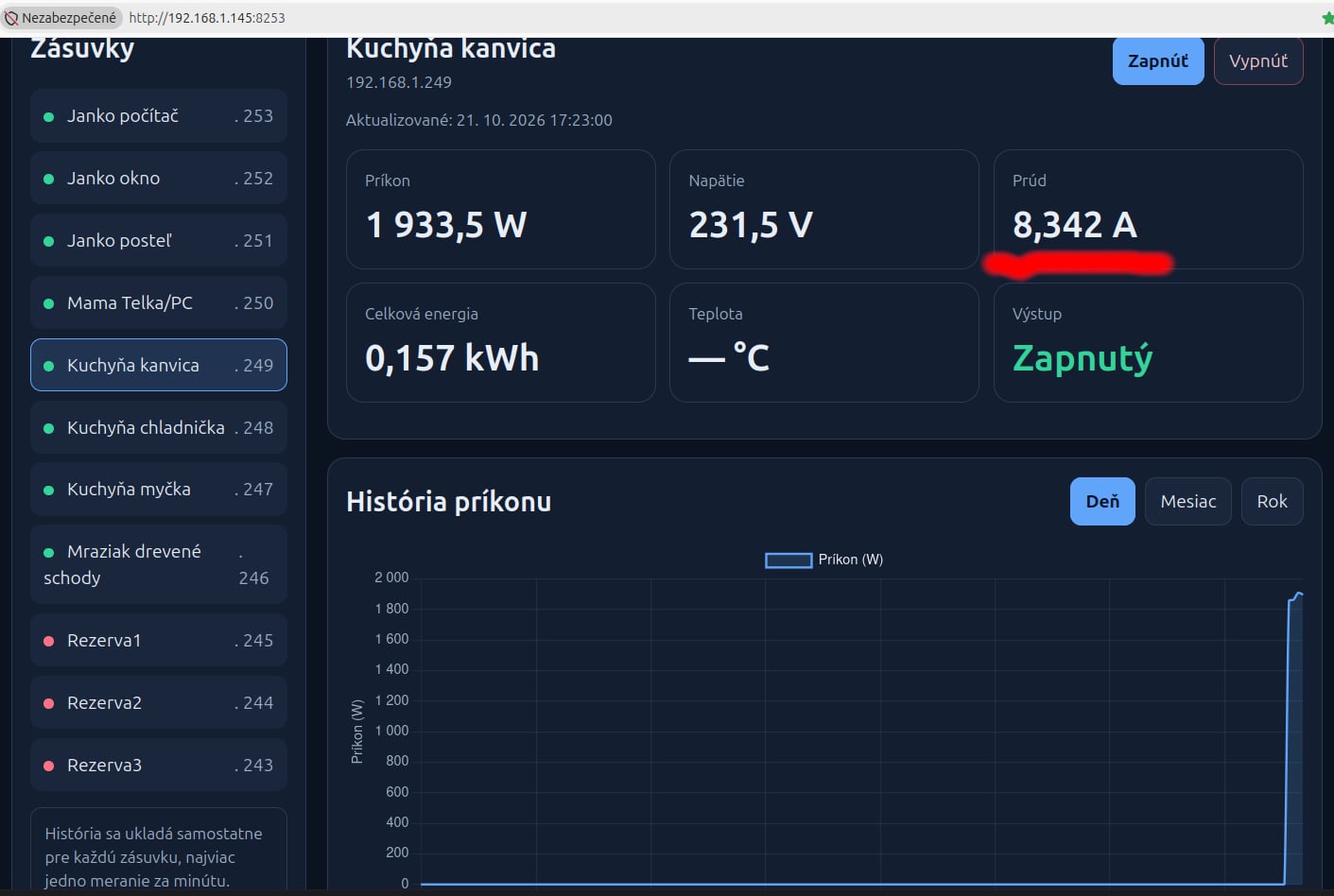The width and height of the screenshot is (1334, 896).
Task: Choose the Rezerva2 socket
Action: coord(159,703)
